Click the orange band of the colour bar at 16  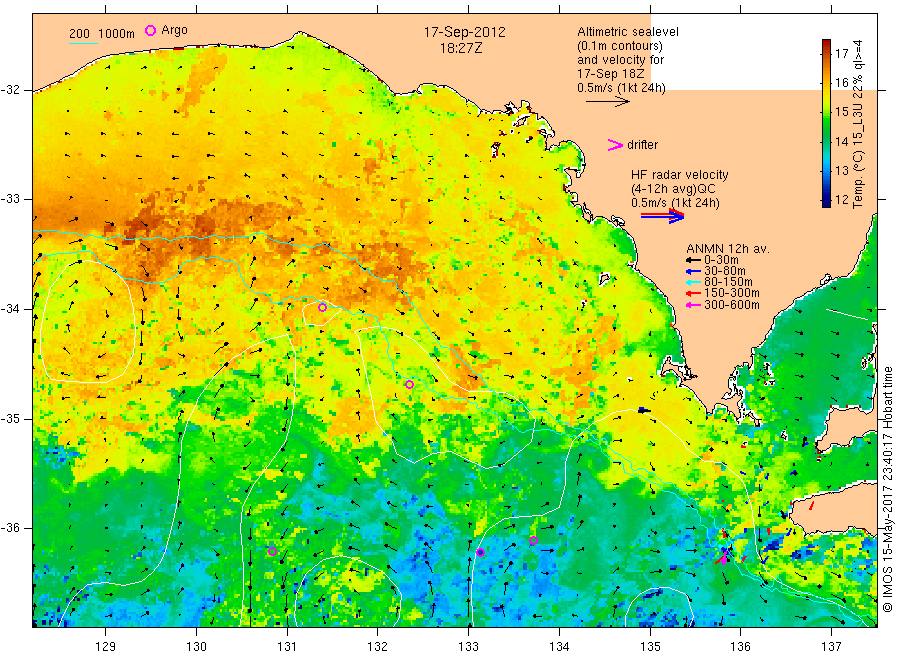click(x=827, y=83)
